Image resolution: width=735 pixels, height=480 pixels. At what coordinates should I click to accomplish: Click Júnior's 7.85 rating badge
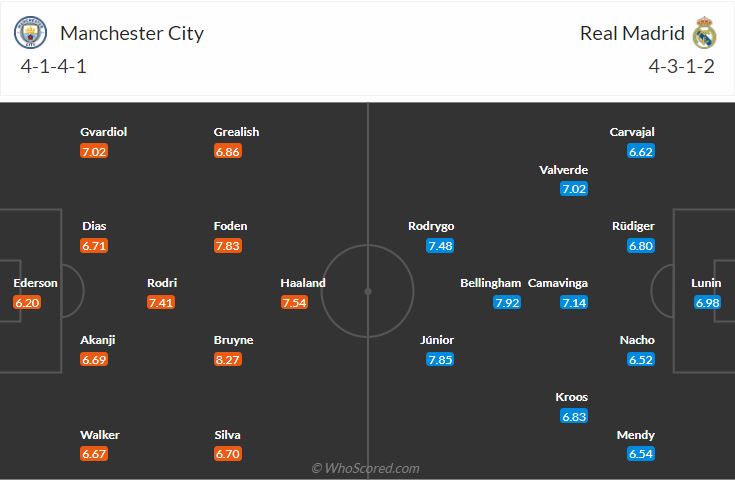[440, 359]
